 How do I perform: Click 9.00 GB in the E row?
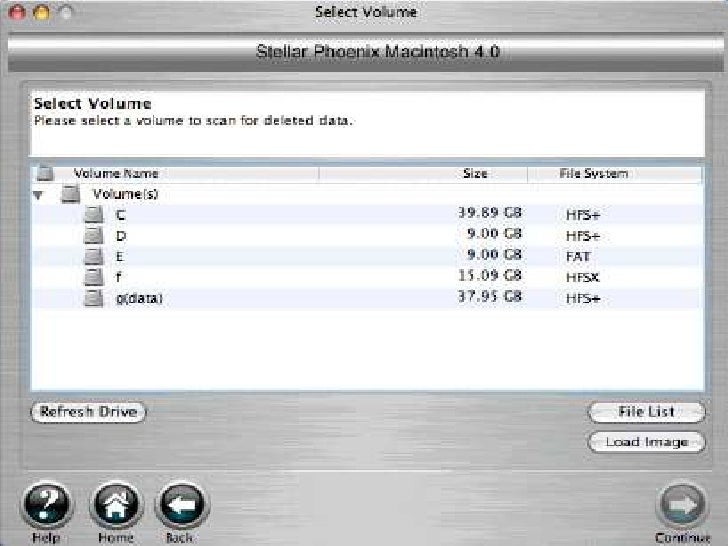494,255
